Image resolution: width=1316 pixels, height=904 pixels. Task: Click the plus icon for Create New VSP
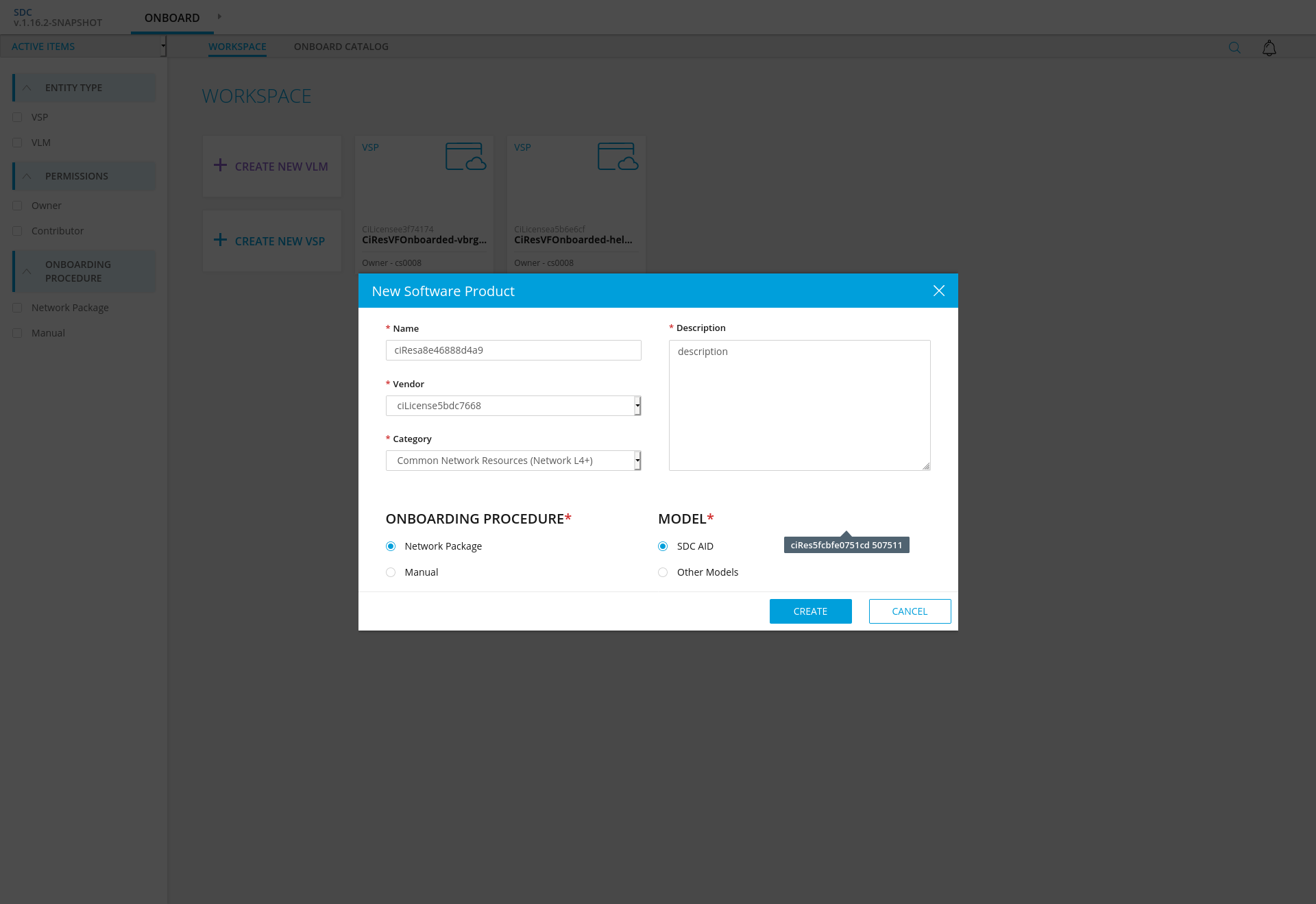220,240
